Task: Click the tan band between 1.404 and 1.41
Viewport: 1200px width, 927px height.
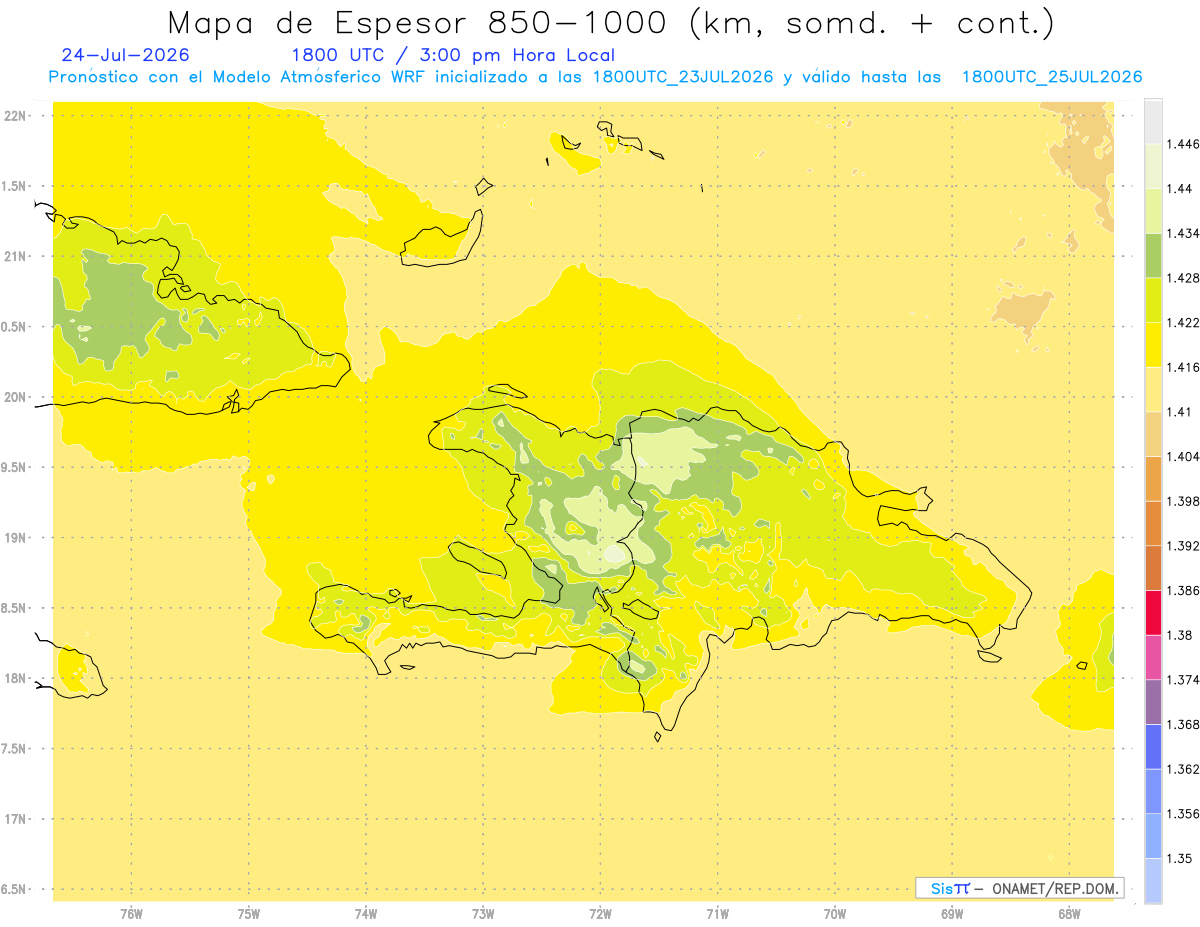Action: point(1153,434)
